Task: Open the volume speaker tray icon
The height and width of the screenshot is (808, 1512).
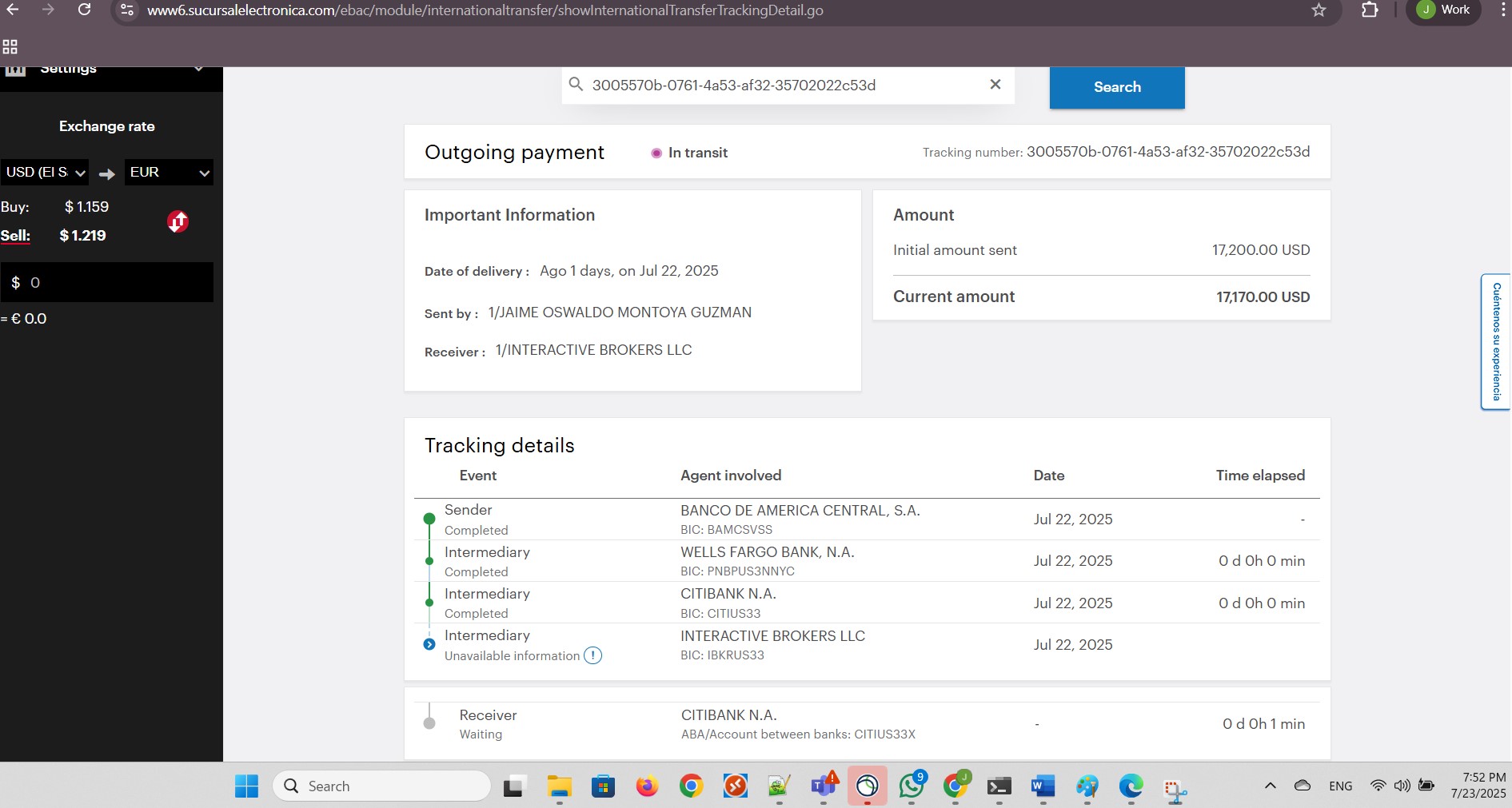Action: [1402, 786]
